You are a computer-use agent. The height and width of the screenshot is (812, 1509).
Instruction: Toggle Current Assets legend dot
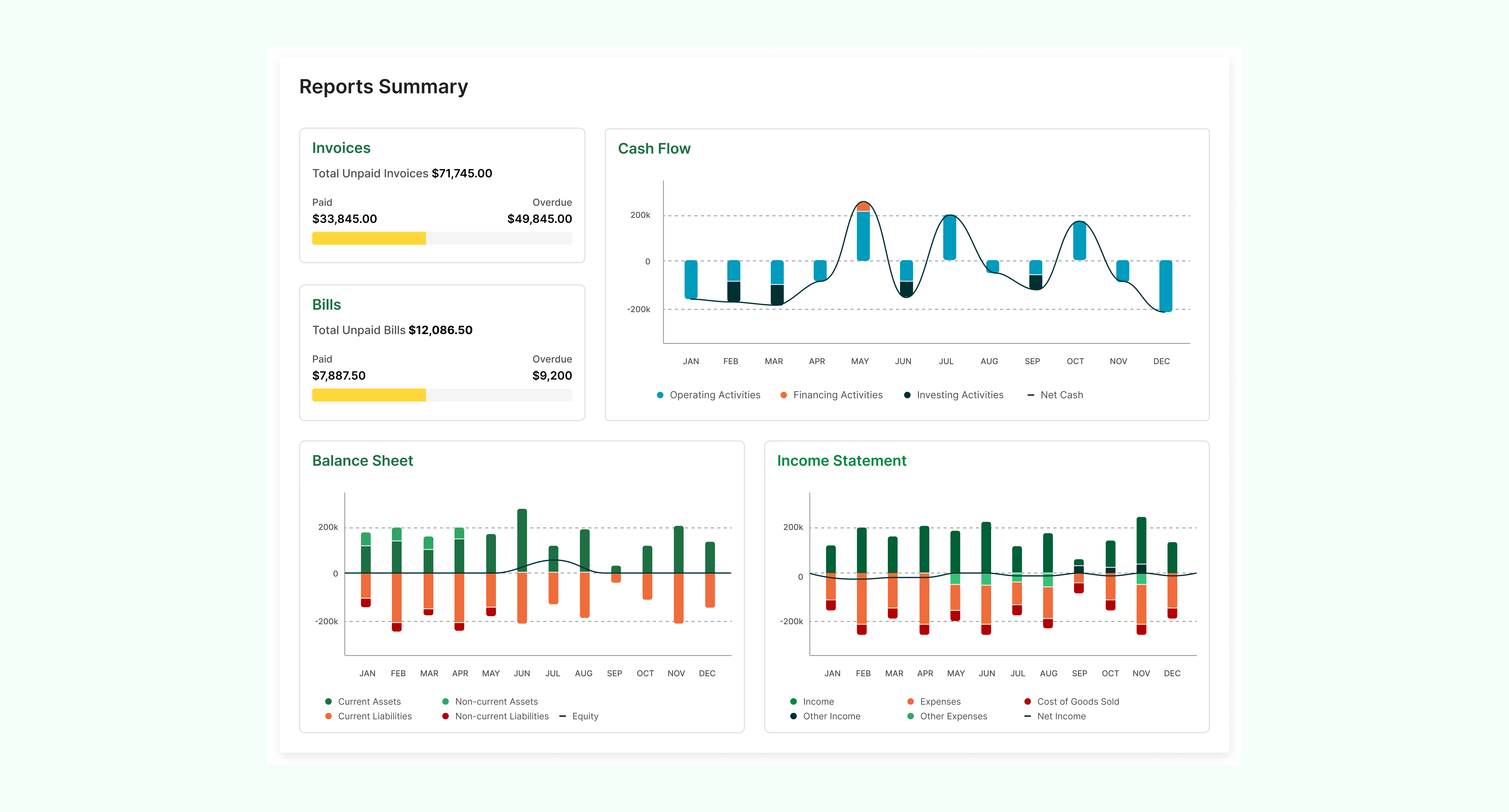tap(329, 701)
